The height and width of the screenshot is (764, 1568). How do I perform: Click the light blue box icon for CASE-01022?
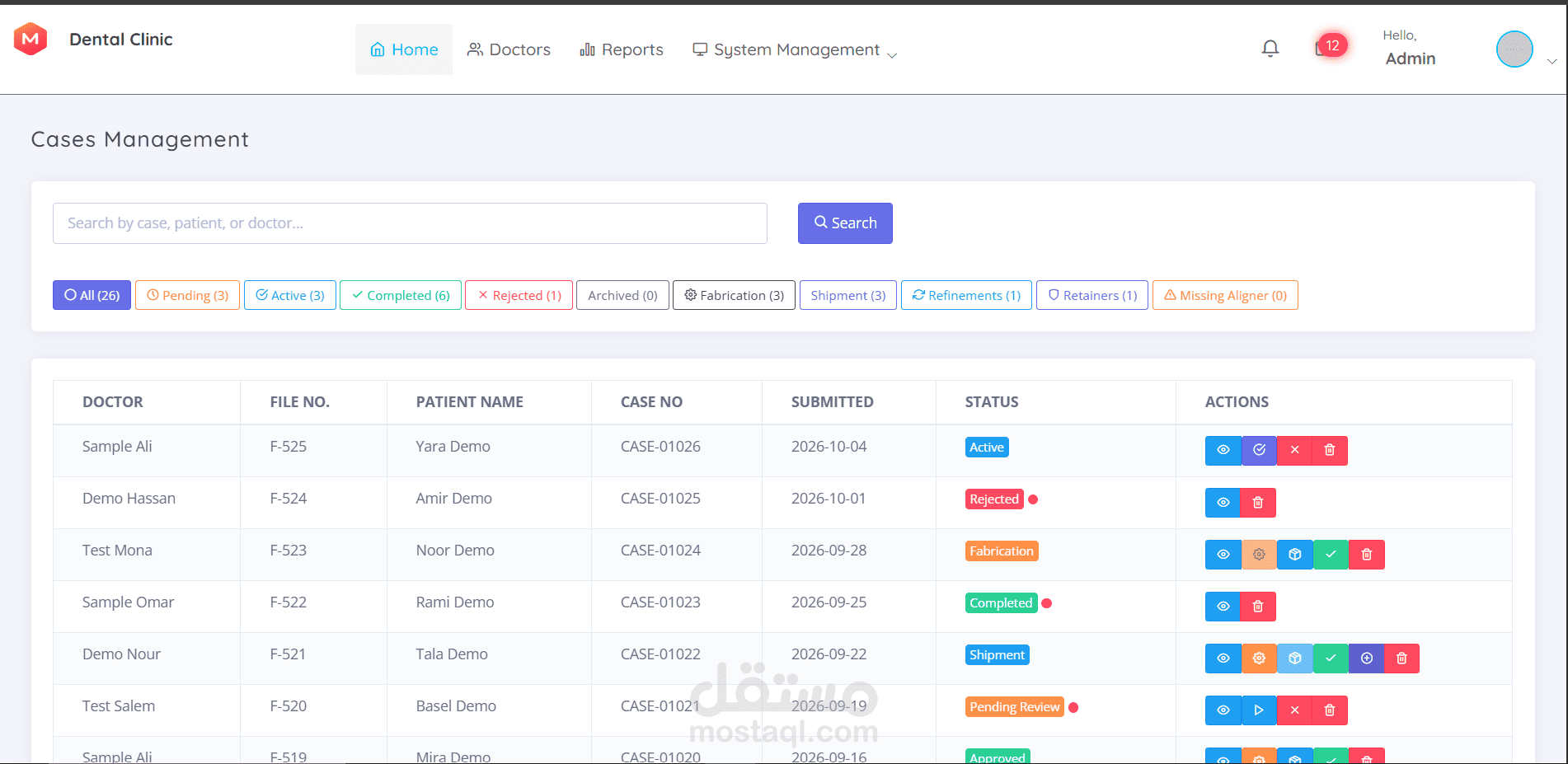tap(1294, 658)
